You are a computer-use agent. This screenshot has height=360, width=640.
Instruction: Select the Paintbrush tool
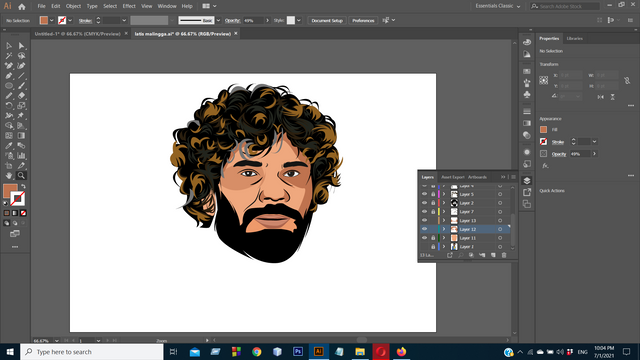point(21,86)
